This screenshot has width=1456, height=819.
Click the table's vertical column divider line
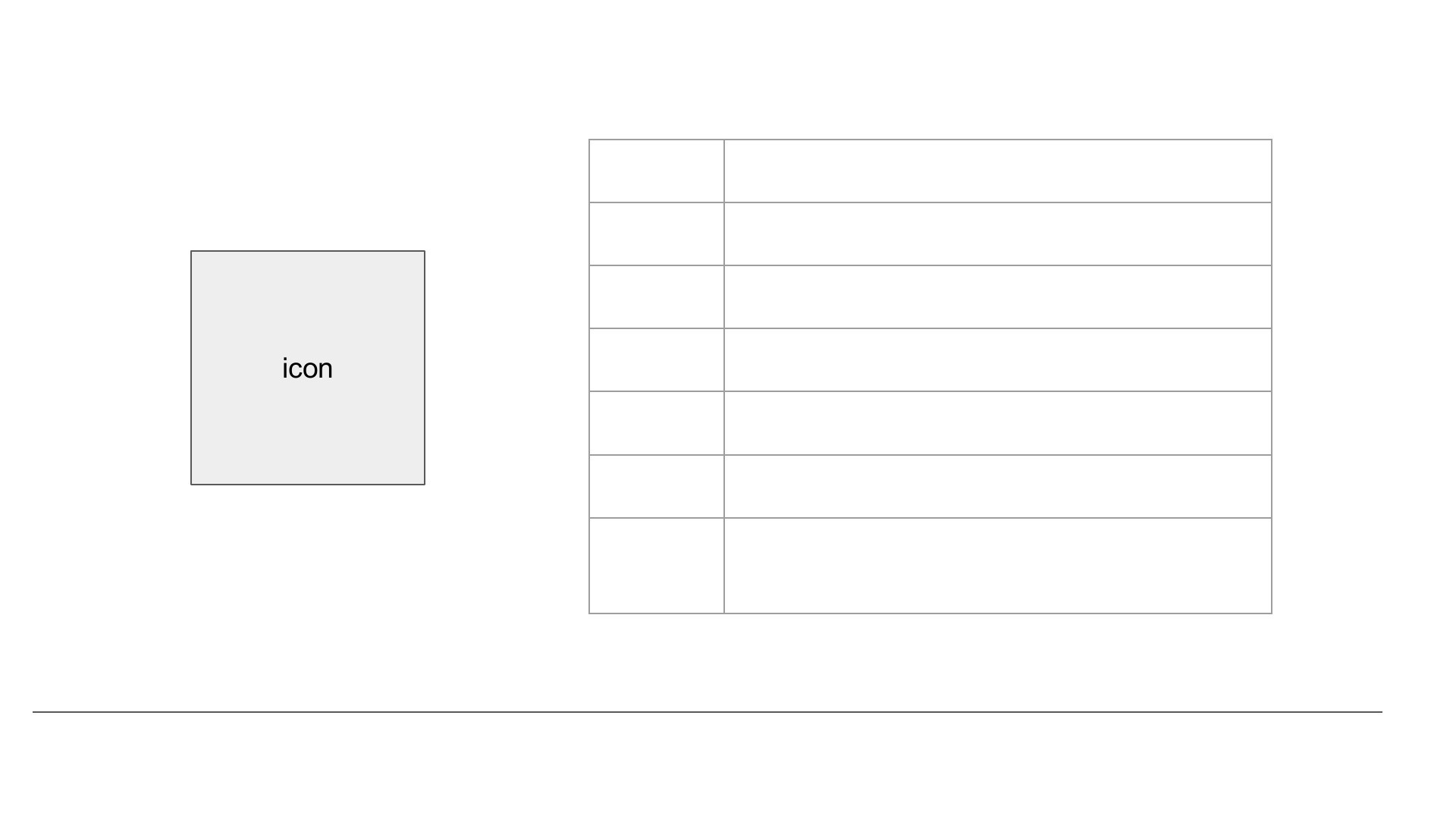coord(724,376)
